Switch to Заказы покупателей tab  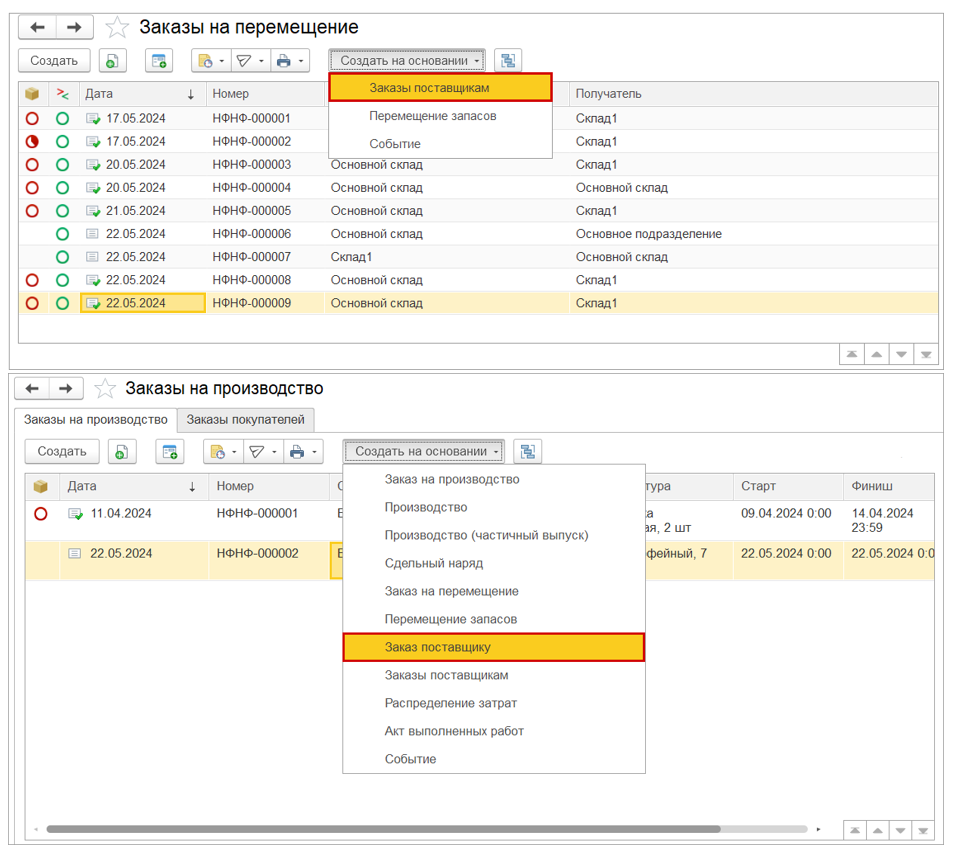point(246,419)
